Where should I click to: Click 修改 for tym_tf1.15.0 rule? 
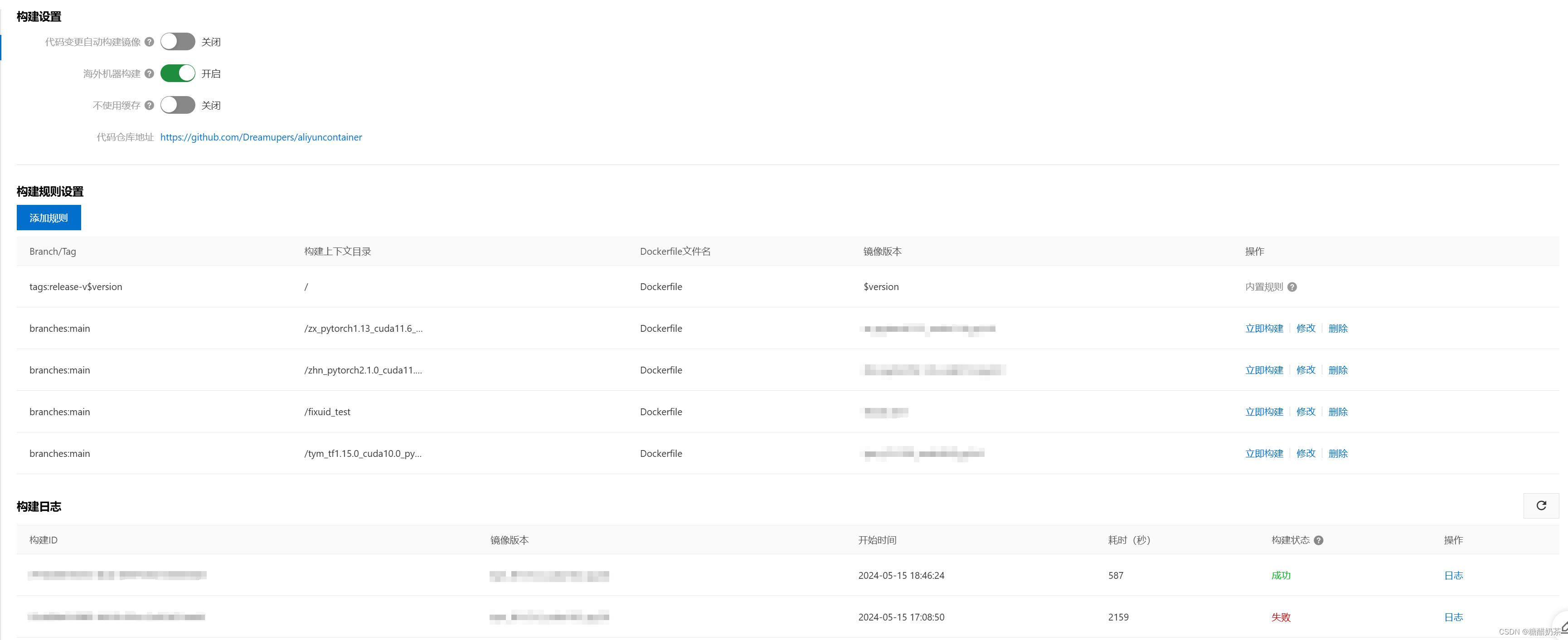(1306, 454)
